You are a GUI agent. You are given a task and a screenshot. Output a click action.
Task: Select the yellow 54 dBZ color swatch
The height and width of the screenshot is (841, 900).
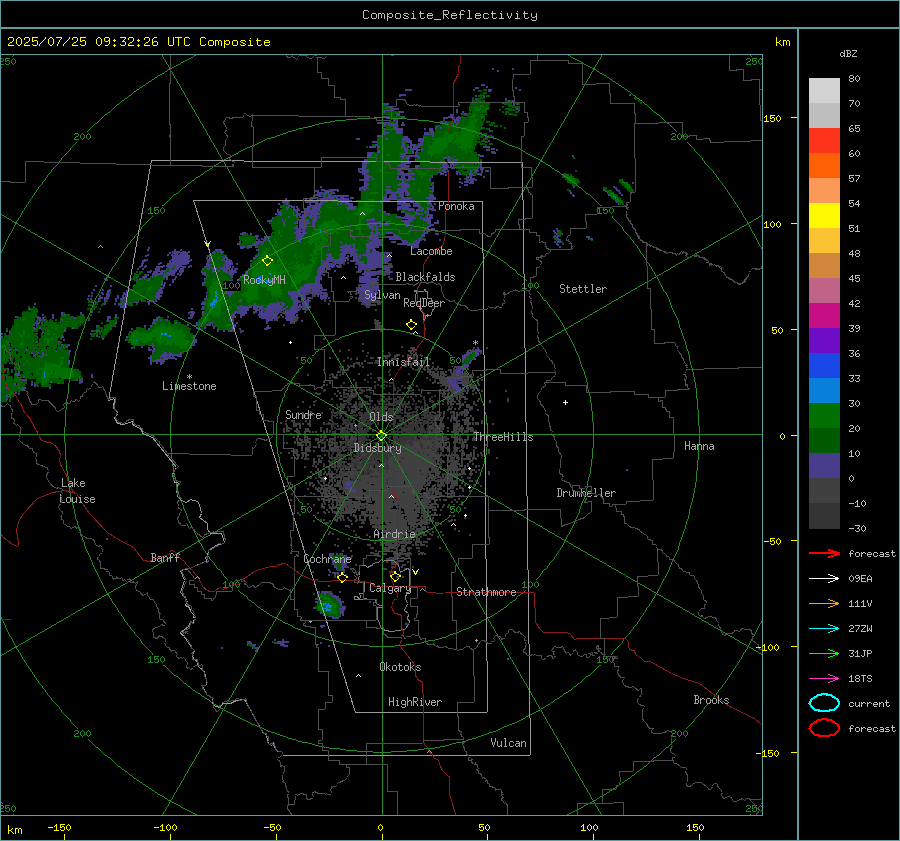824,215
